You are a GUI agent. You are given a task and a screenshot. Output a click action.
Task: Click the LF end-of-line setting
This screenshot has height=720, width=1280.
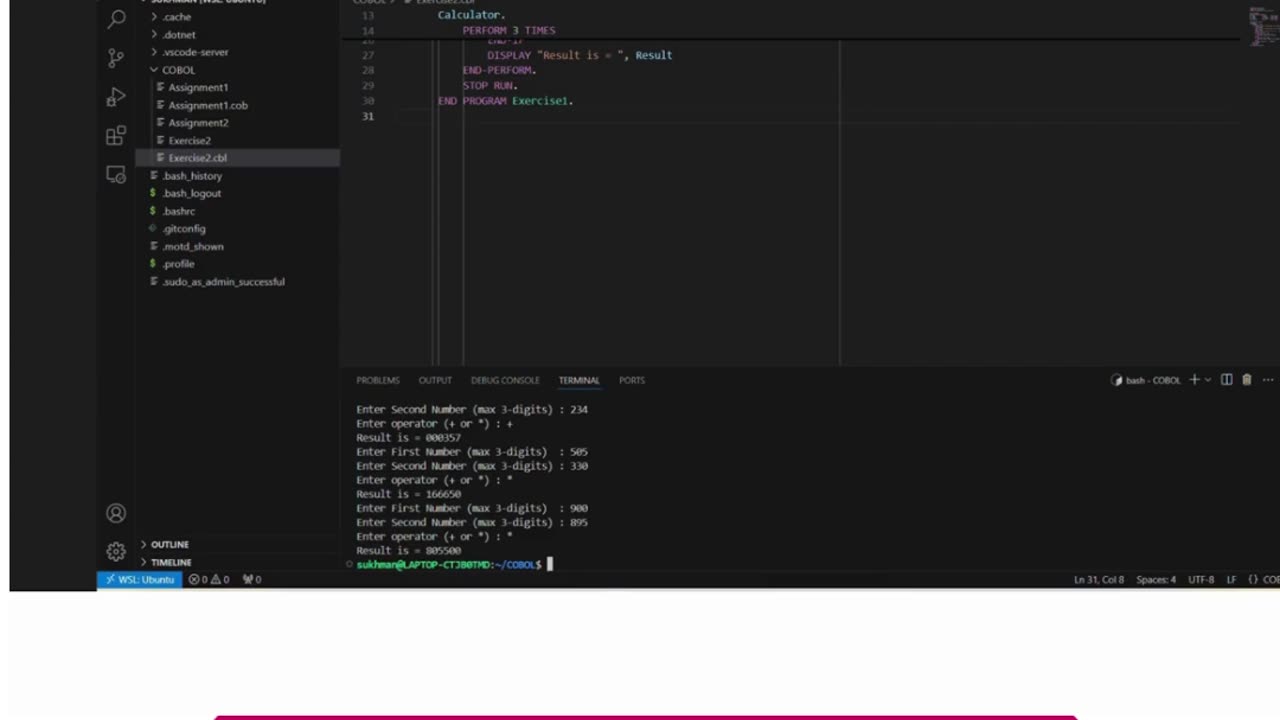click(1232, 580)
